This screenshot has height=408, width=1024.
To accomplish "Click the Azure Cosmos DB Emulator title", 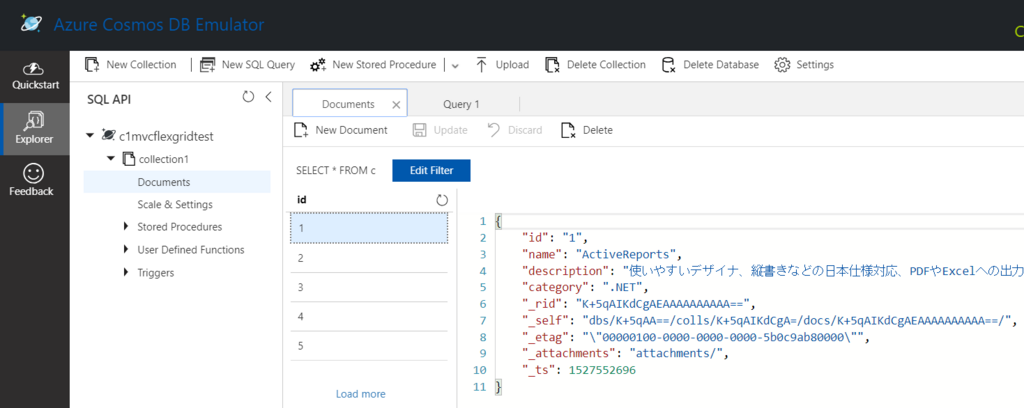I will pyautogui.click(x=159, y=25).
